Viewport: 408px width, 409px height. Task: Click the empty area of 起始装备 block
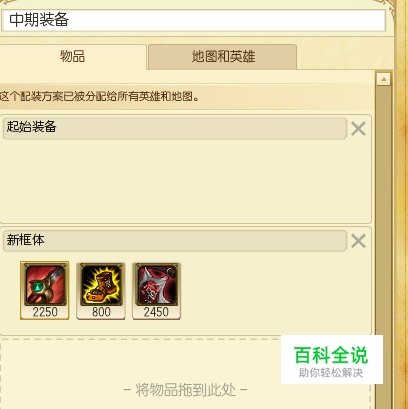tap(185, 181)
